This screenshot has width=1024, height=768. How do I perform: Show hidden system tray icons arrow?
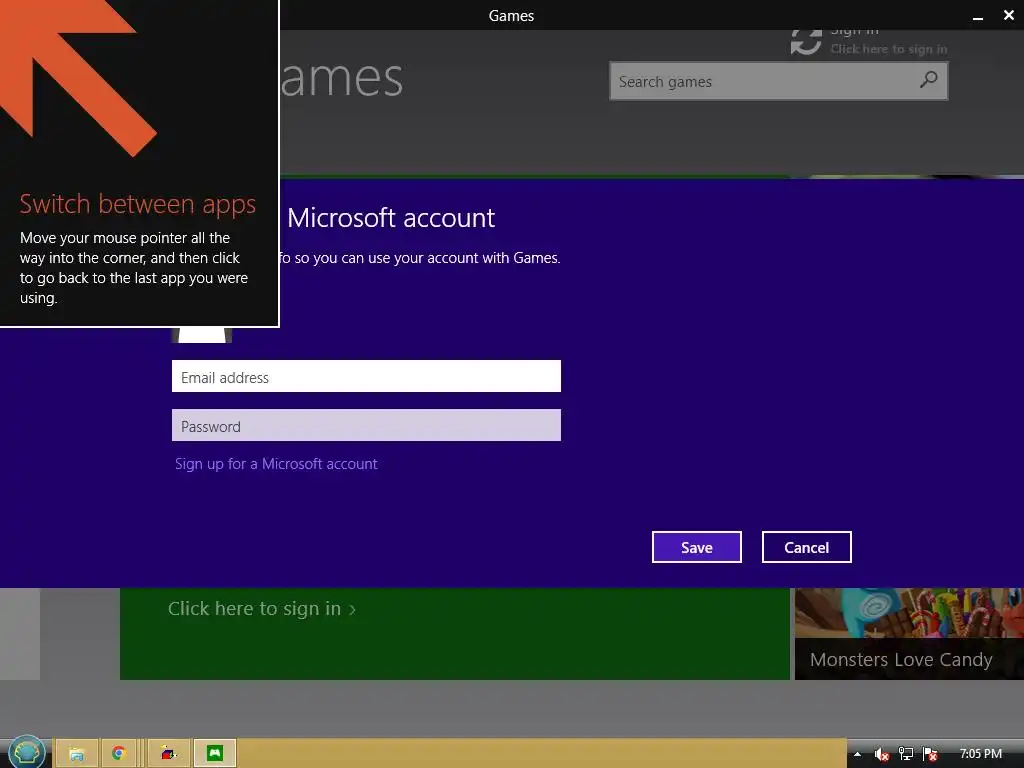[857, 754]
